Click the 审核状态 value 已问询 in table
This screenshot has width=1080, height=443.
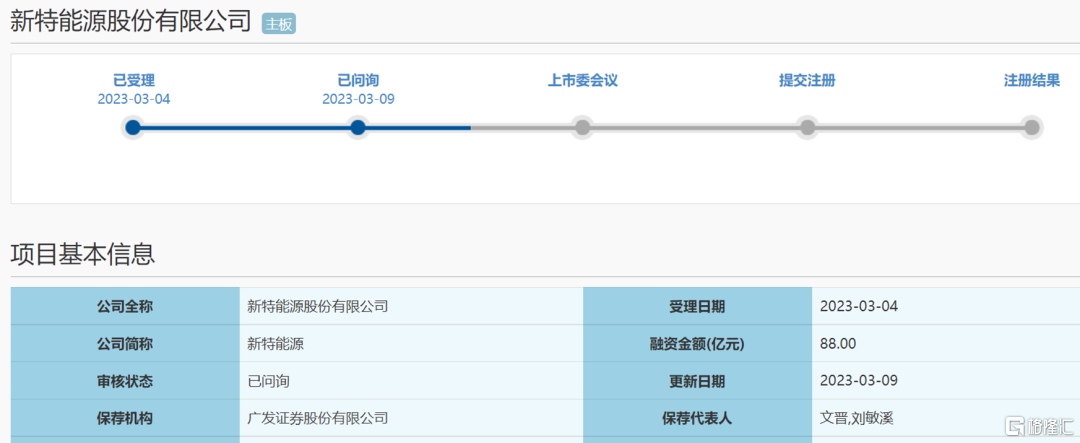point(268,381)
